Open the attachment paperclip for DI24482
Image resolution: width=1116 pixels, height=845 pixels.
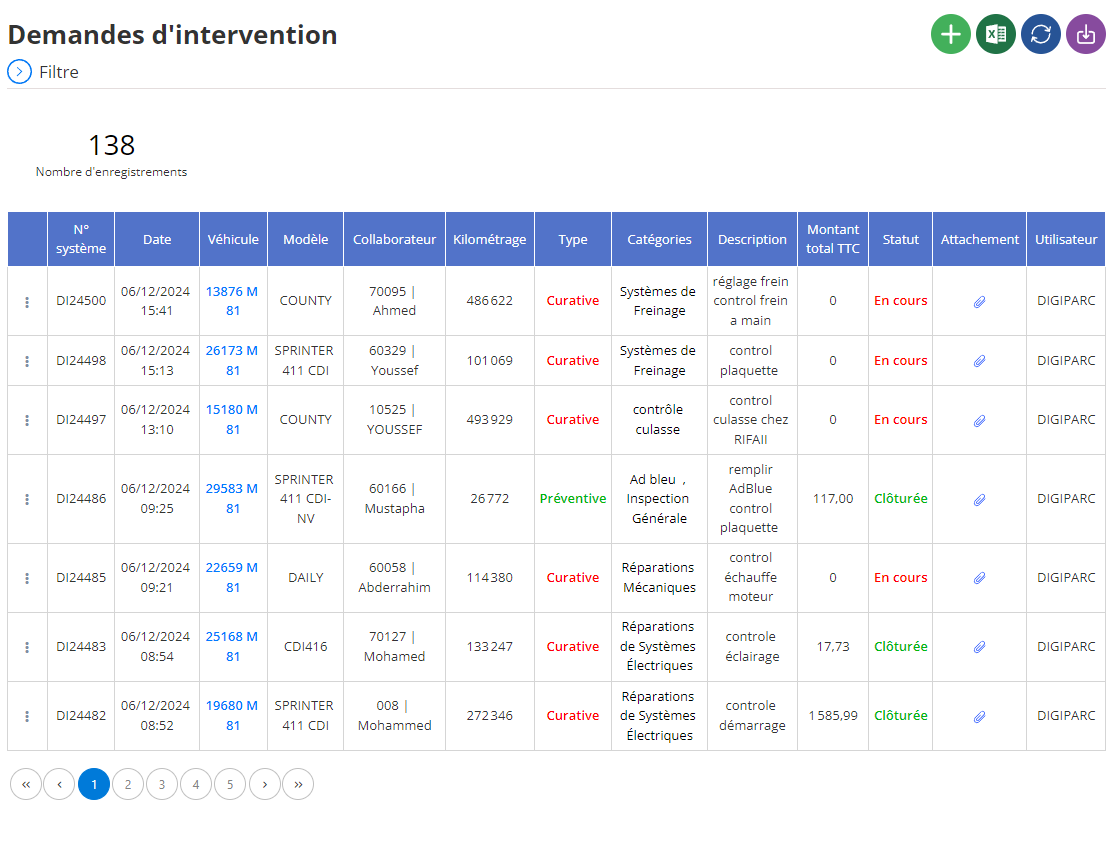[x=979, y=717]
